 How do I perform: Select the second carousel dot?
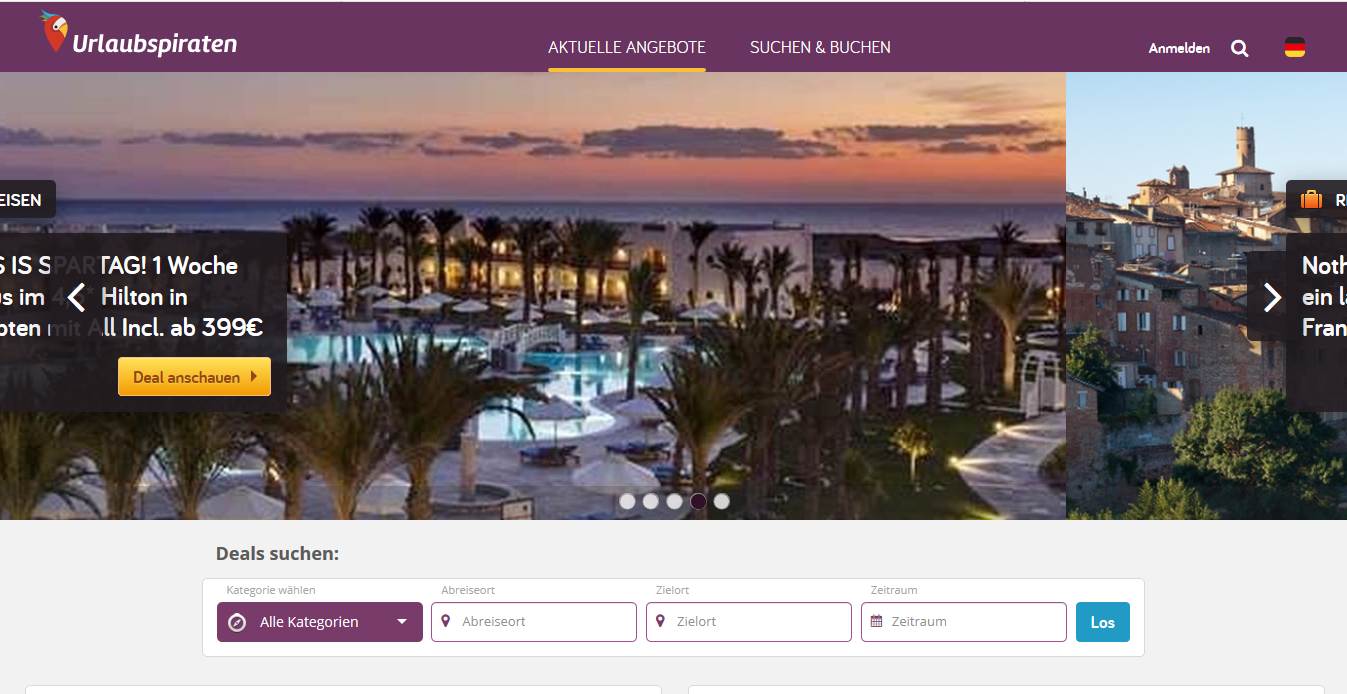click(x=651, y=501)
